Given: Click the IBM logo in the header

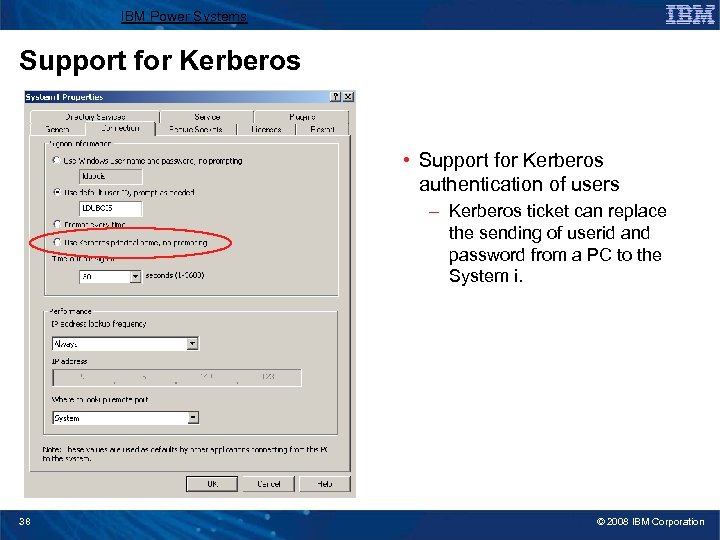Looking at the screenshot, I should click(690, 15).
